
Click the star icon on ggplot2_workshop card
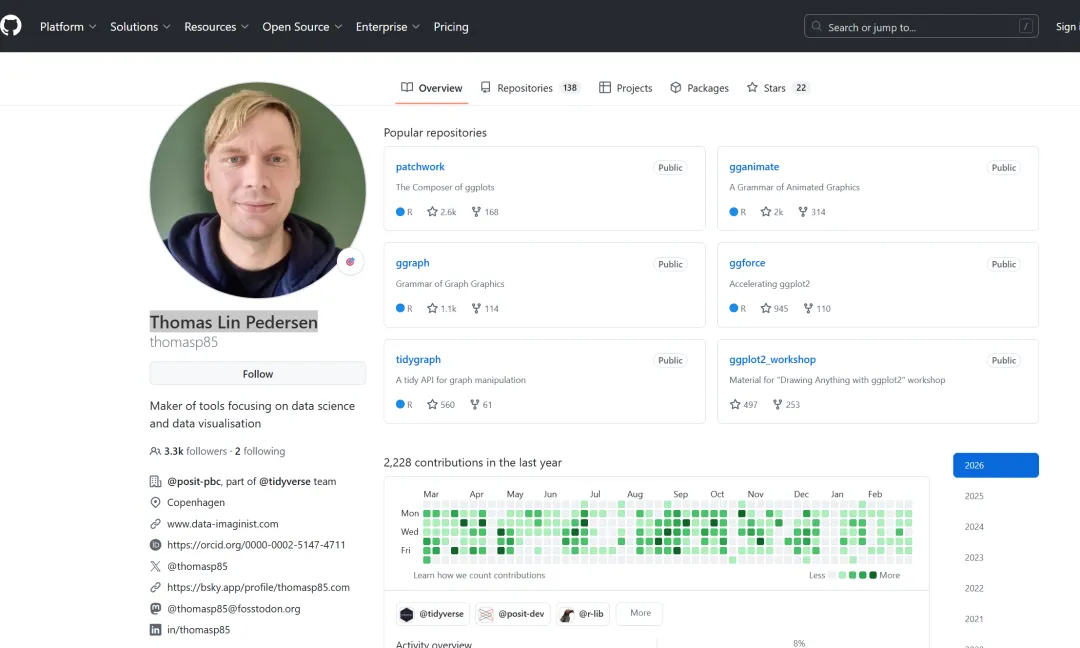[x=735, y=404]
